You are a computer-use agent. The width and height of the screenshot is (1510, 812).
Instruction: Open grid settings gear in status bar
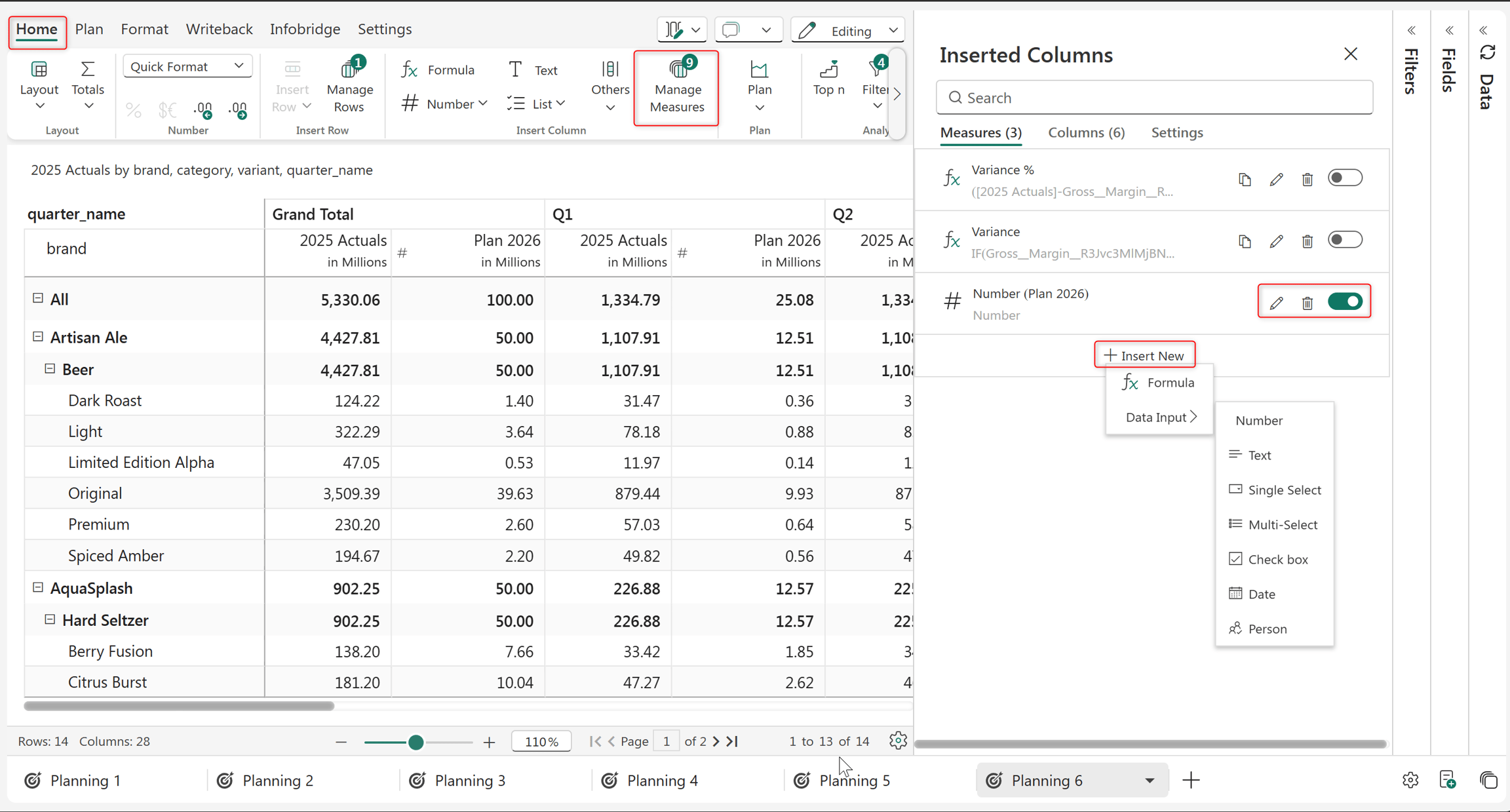click(x=898, y=741)
